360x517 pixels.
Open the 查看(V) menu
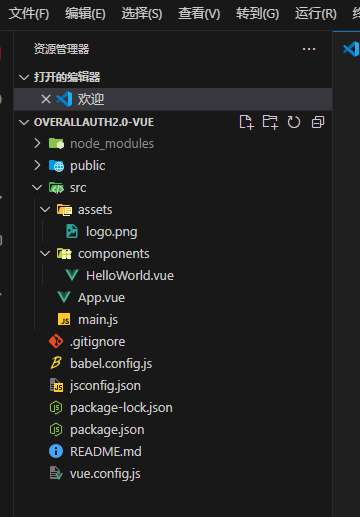tap(199, 14)
